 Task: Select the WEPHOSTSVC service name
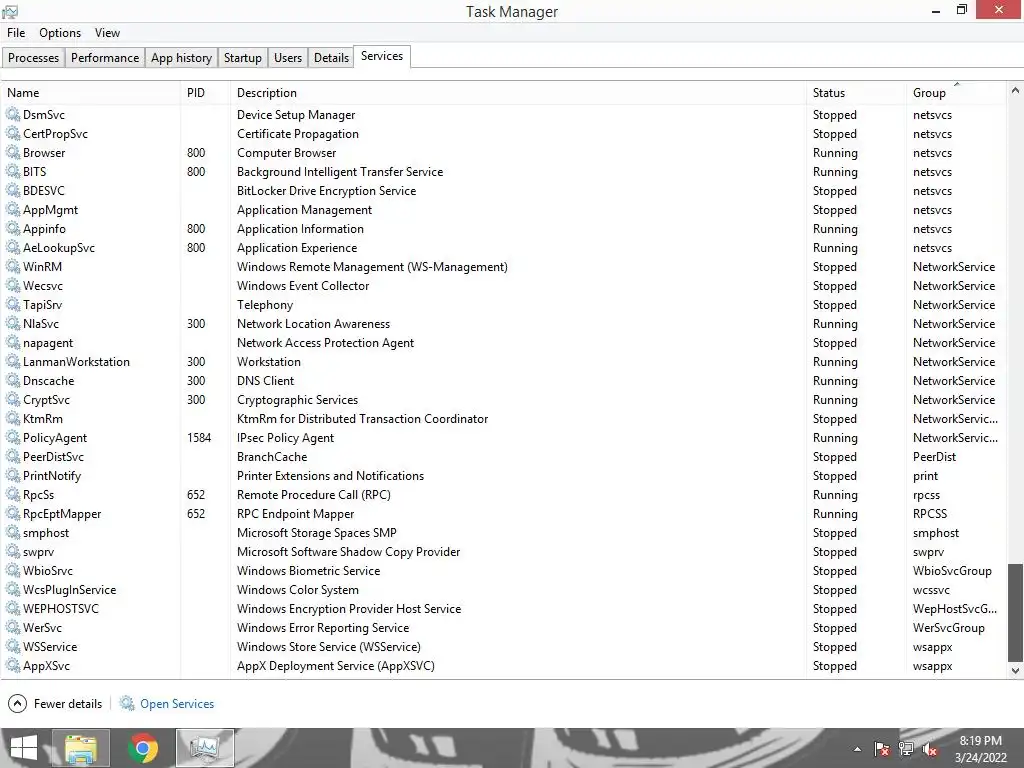61,609
